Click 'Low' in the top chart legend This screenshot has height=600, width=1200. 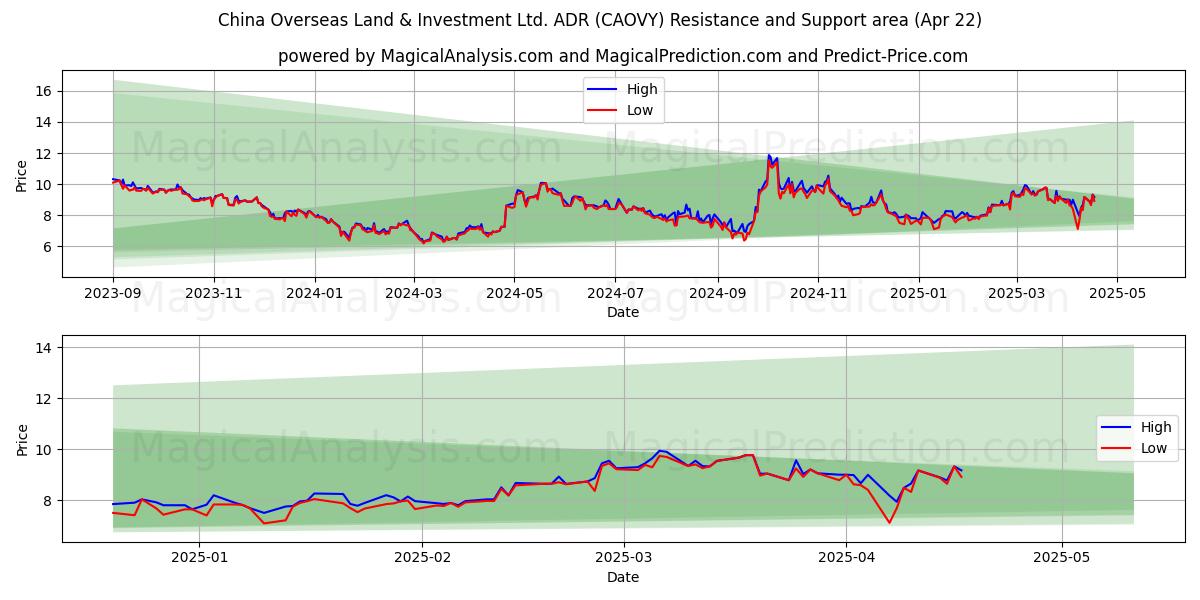tap(640, 110)
